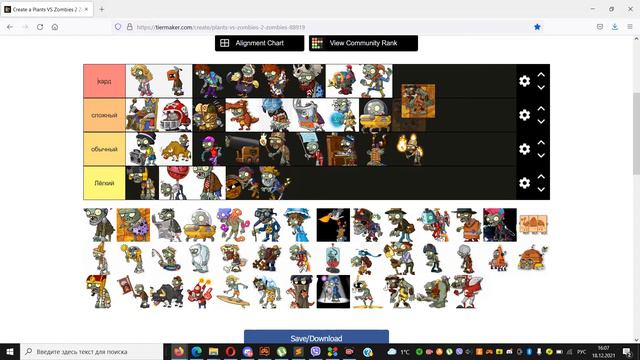Image resolution: width=640 pixels, height=360 pixels.
Task: Move the обычный tier row down
Action: pos(541,155)
